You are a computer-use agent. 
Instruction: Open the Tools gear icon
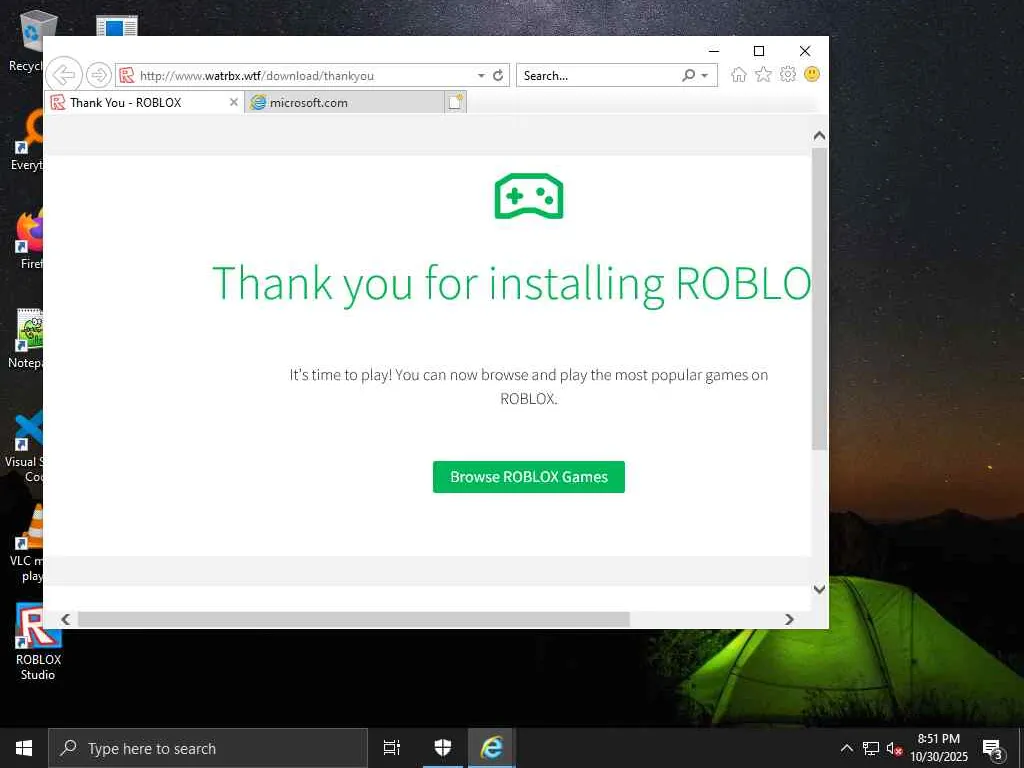(788, 74)
